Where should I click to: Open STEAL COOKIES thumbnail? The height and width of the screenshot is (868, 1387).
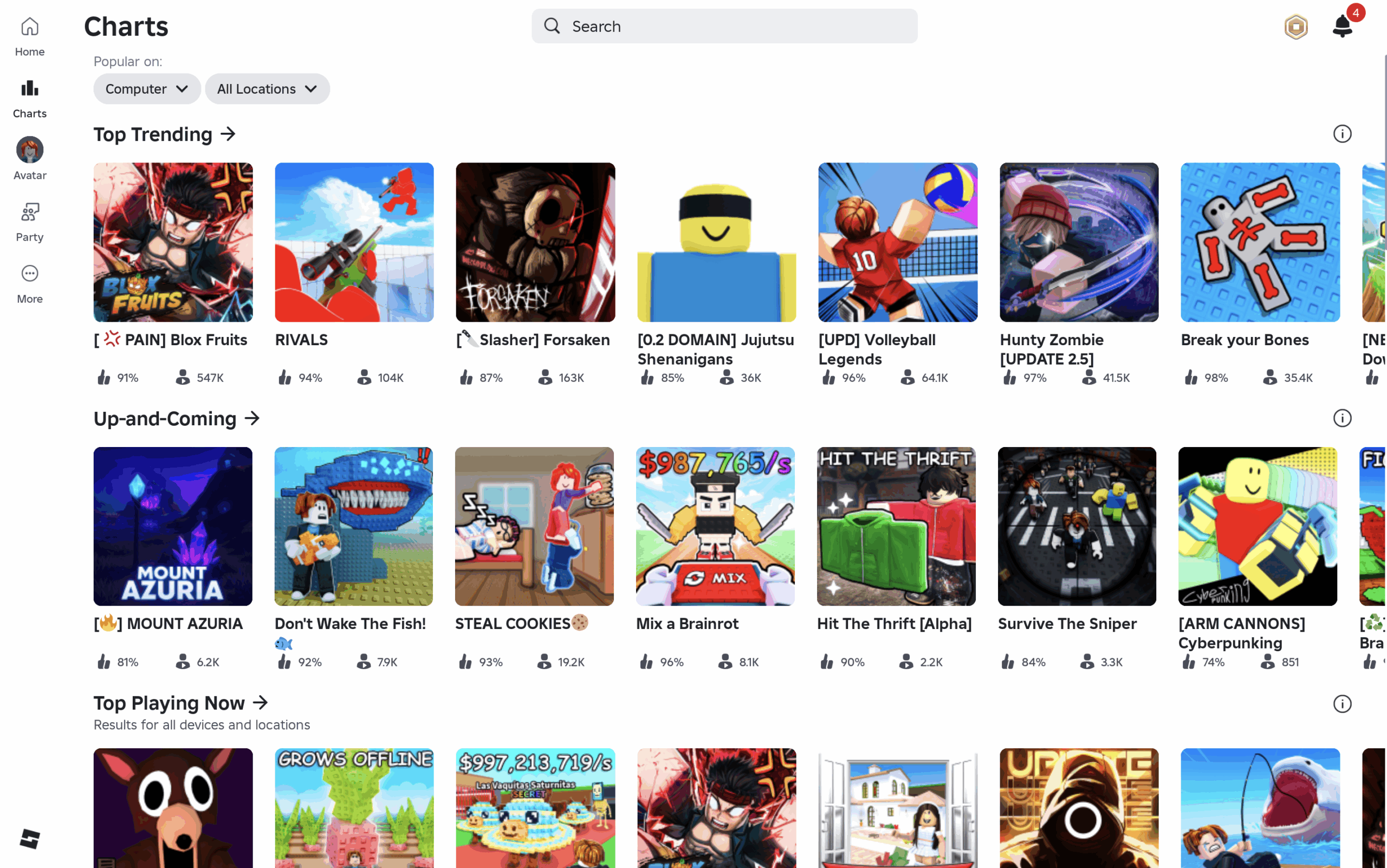tap(534, 527)
